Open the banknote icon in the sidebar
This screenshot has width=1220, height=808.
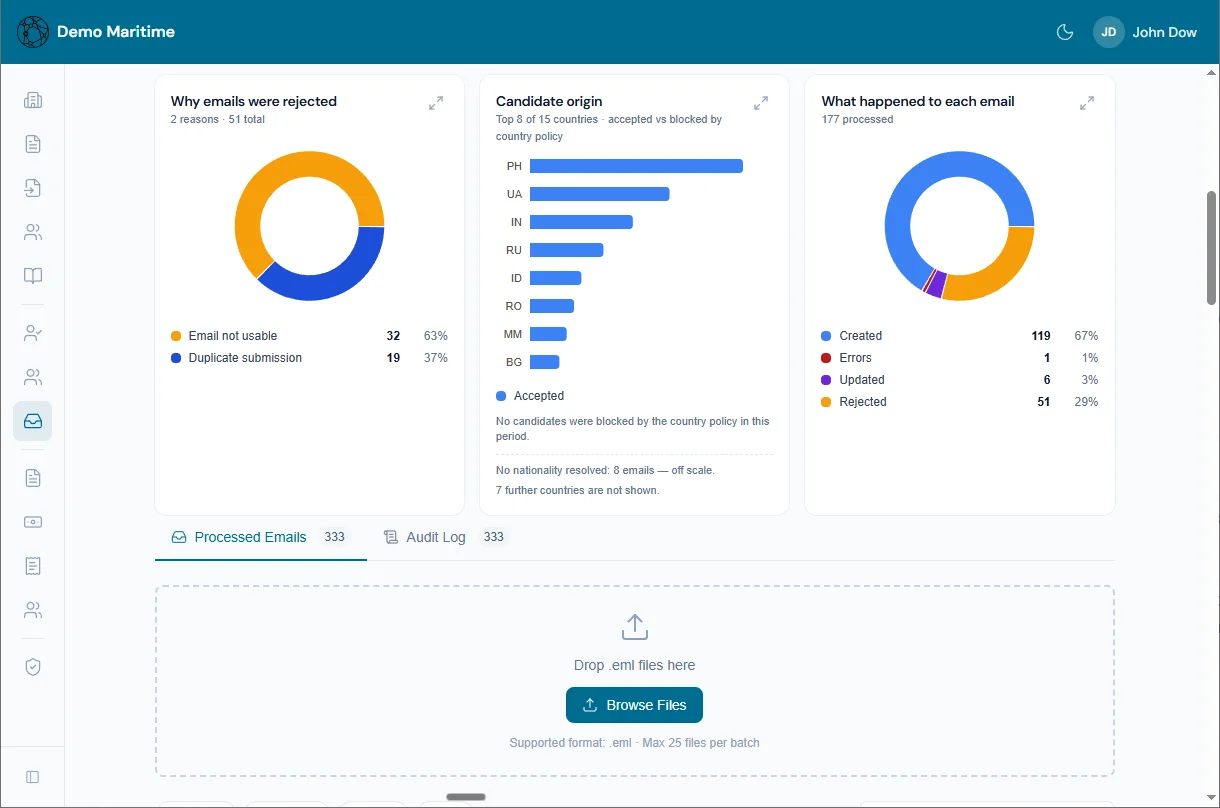click(33, 522)
